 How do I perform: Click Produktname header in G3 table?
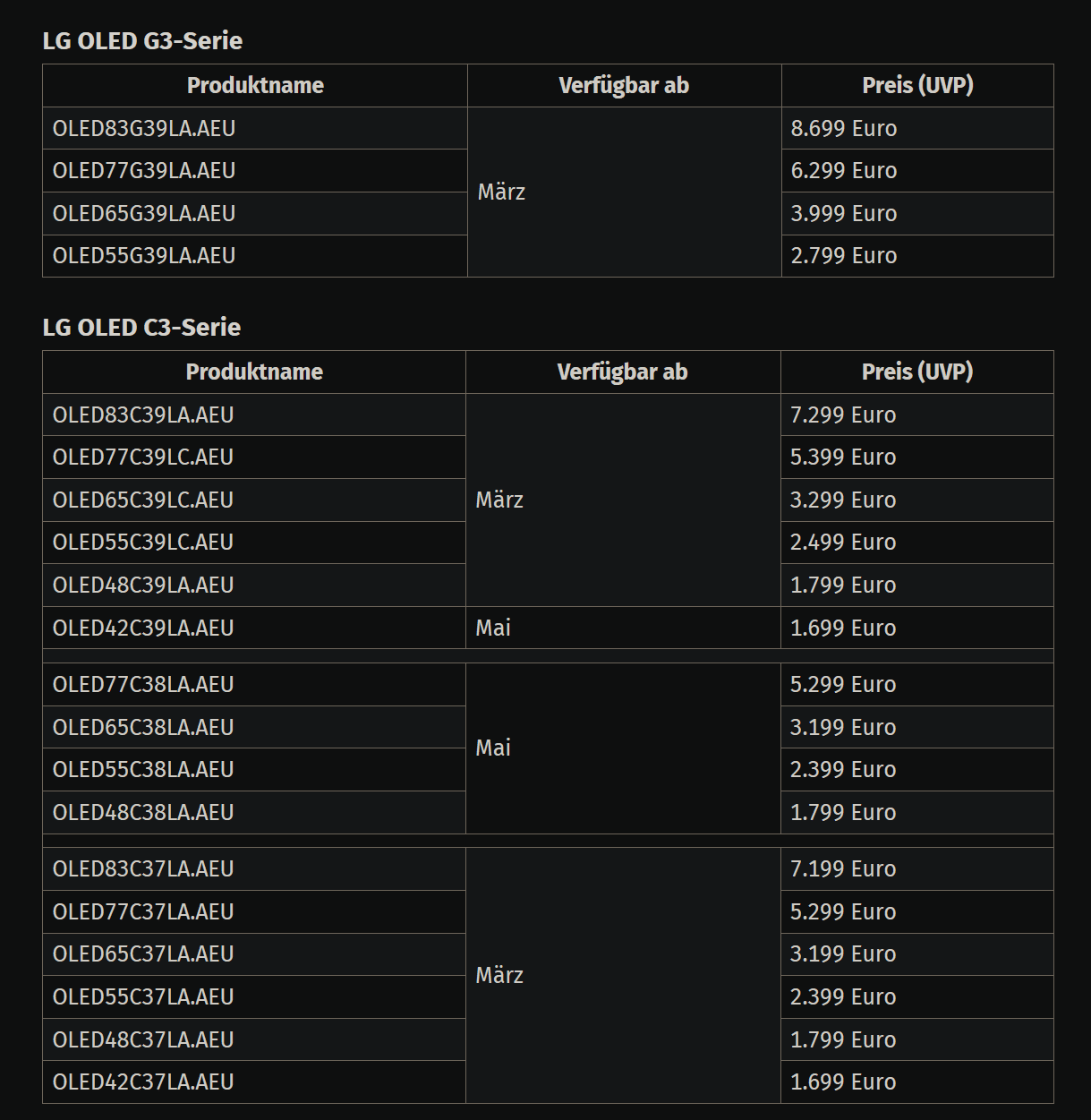click(255, 85)
